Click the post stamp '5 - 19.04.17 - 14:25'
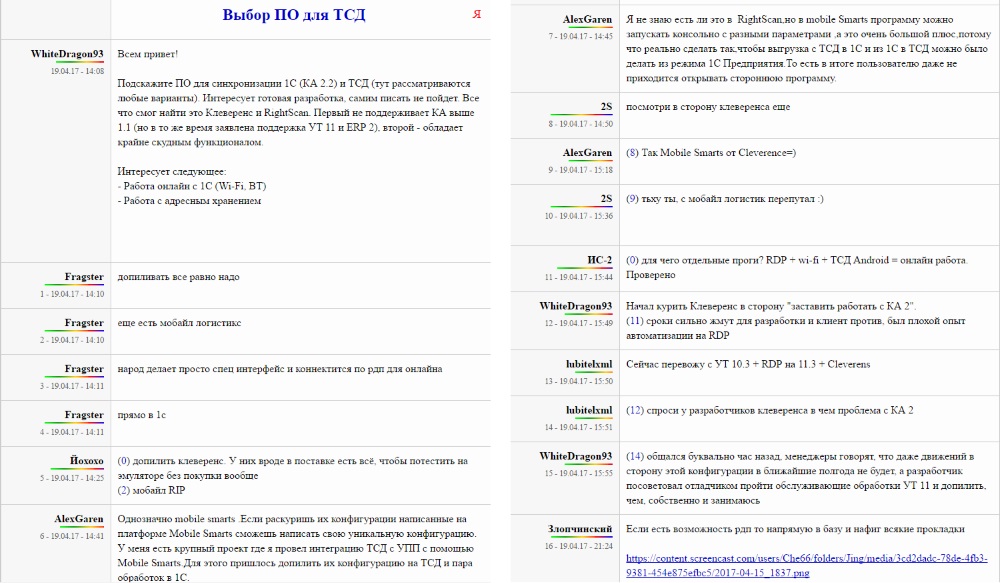 [72, 478]
